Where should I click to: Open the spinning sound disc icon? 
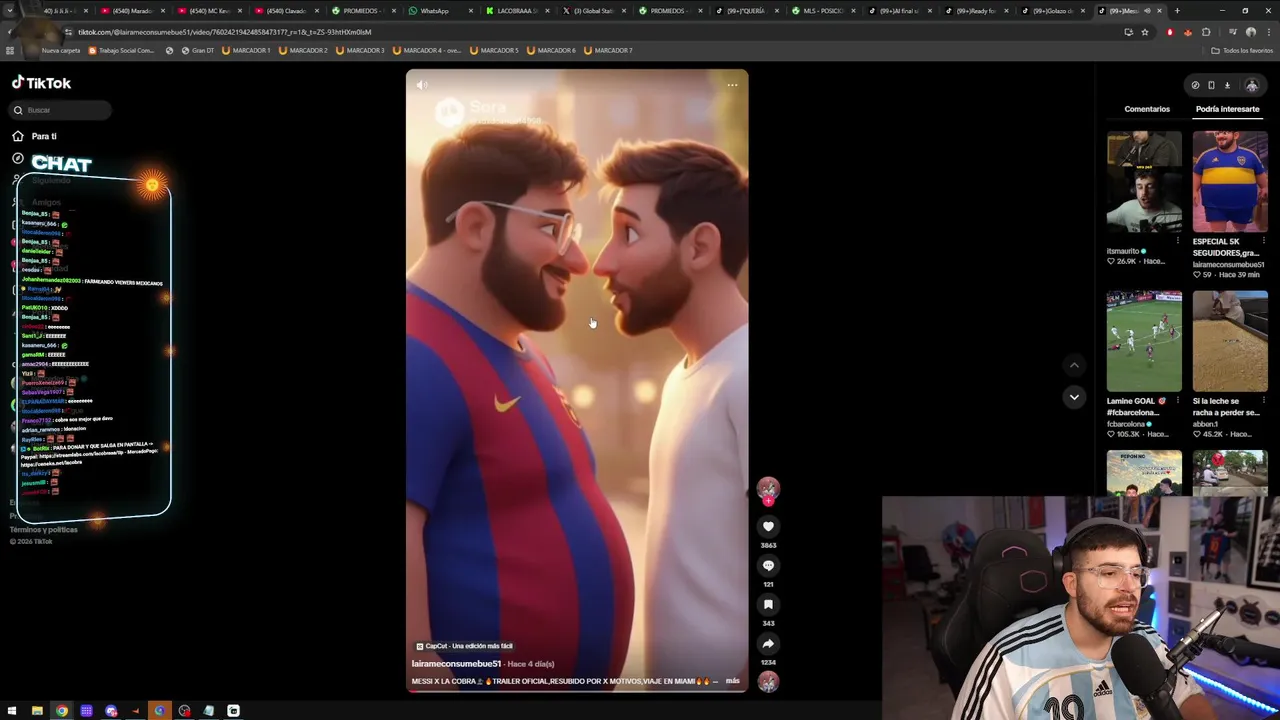(768, 681)
